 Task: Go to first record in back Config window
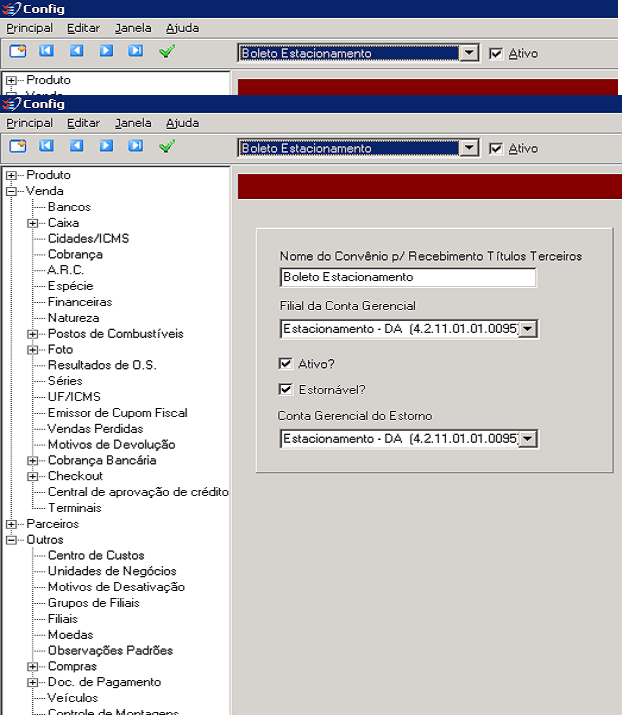tap(47, 51)
